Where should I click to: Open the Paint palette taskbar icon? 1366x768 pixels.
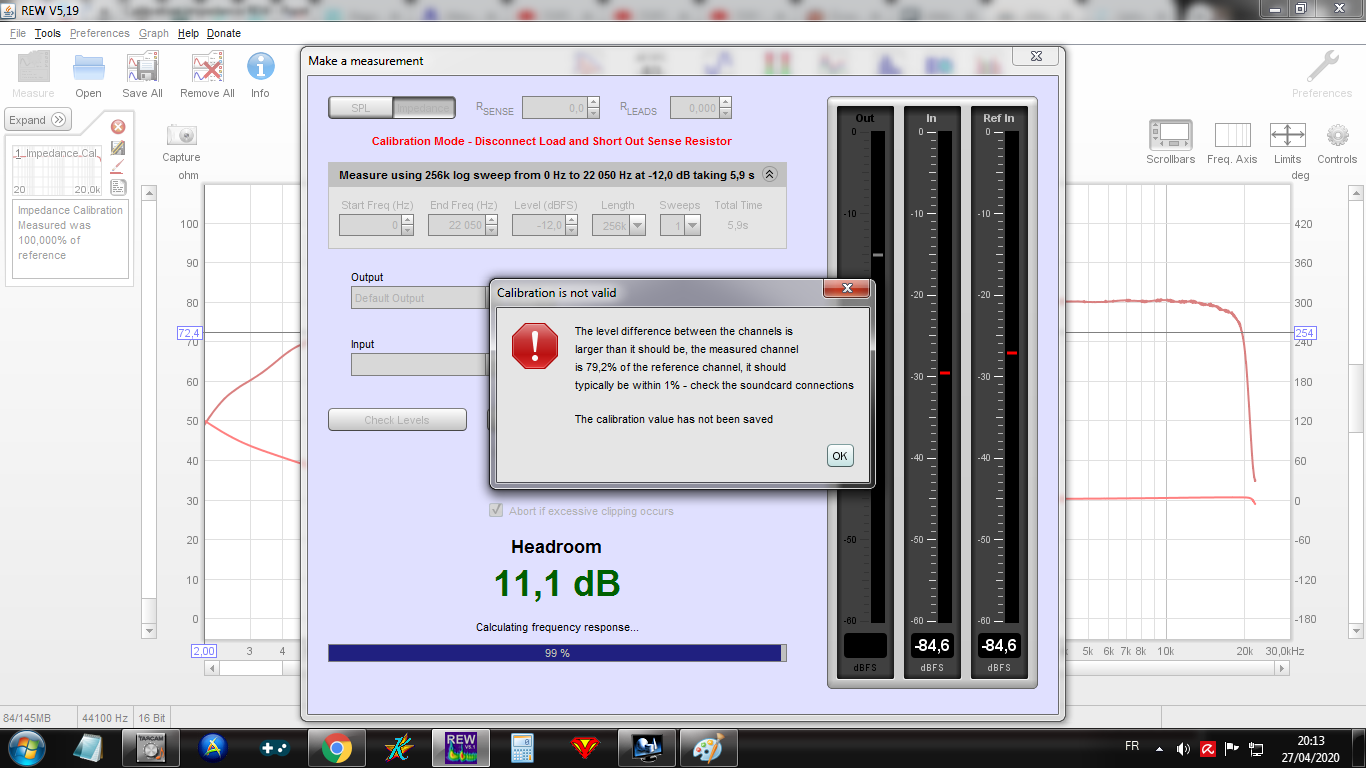pyautogui.click(x=708, y=748)
